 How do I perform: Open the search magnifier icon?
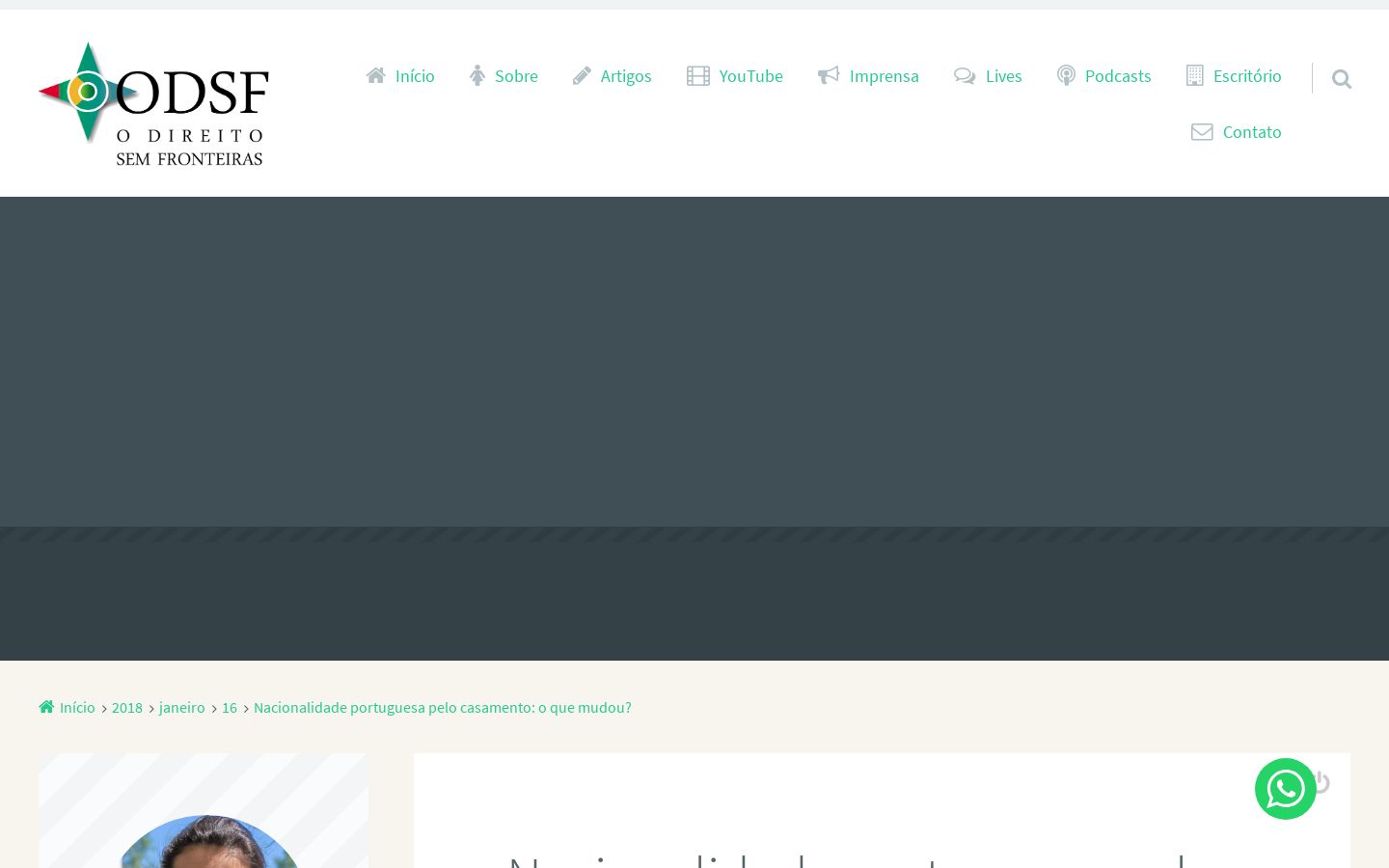[x=1341, y=79]
